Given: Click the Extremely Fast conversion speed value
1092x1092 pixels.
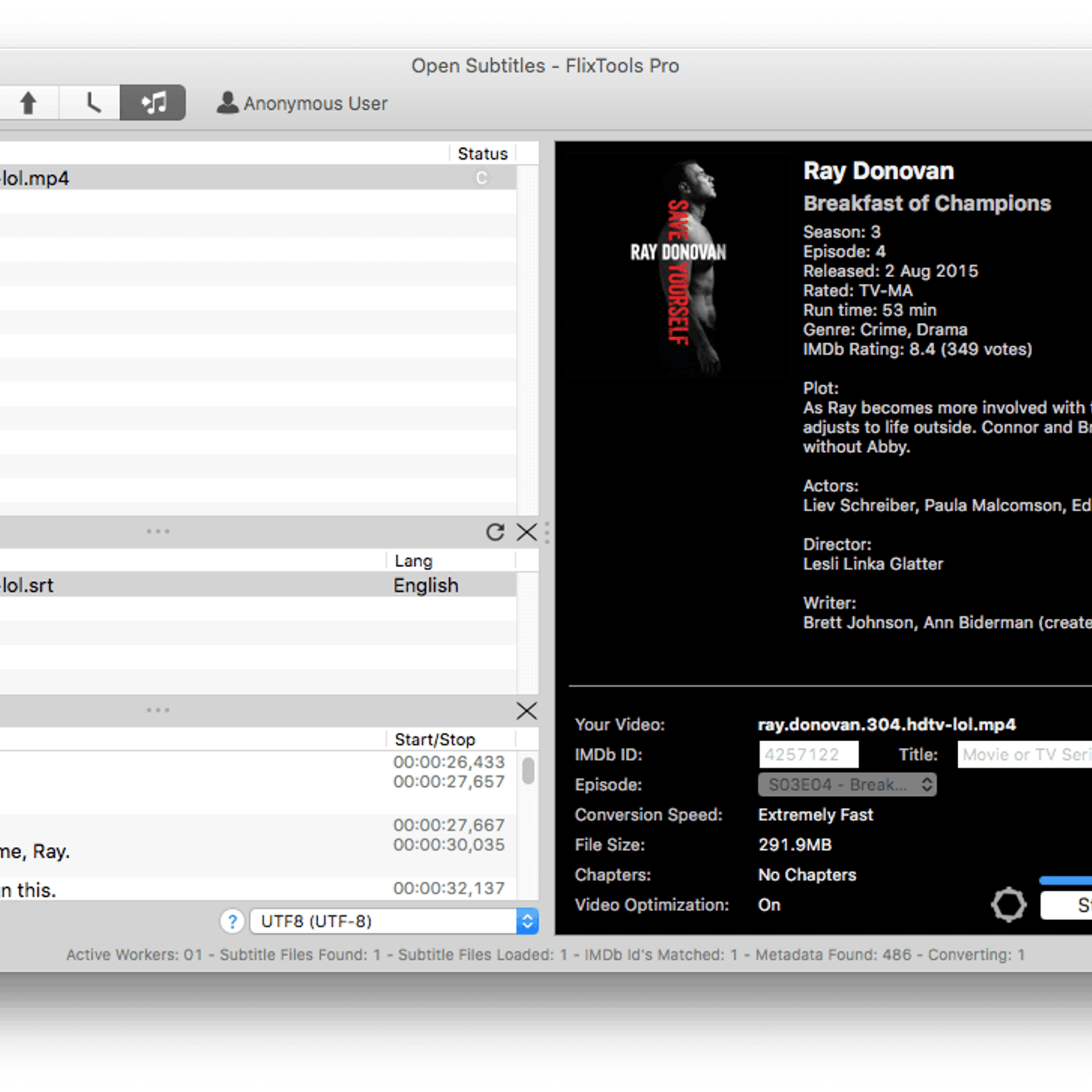Looking at the screenshot, I should 816,815.
